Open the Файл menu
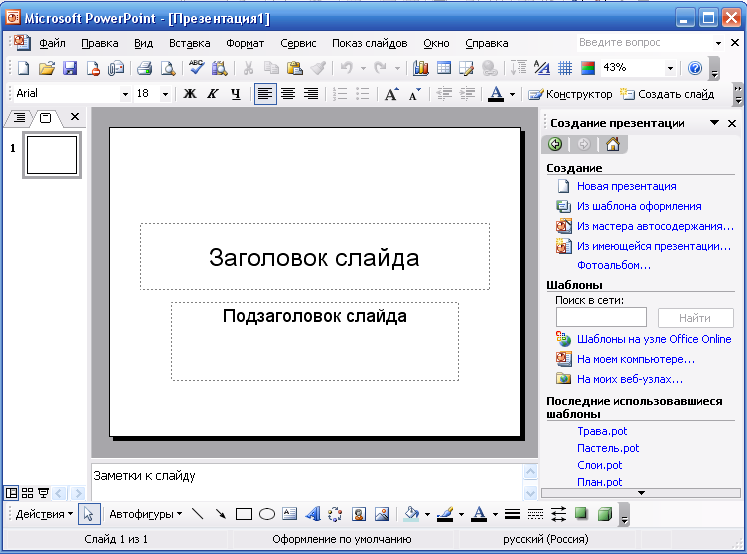This screenshot has width=747, height=554. [x=52, y=43]
